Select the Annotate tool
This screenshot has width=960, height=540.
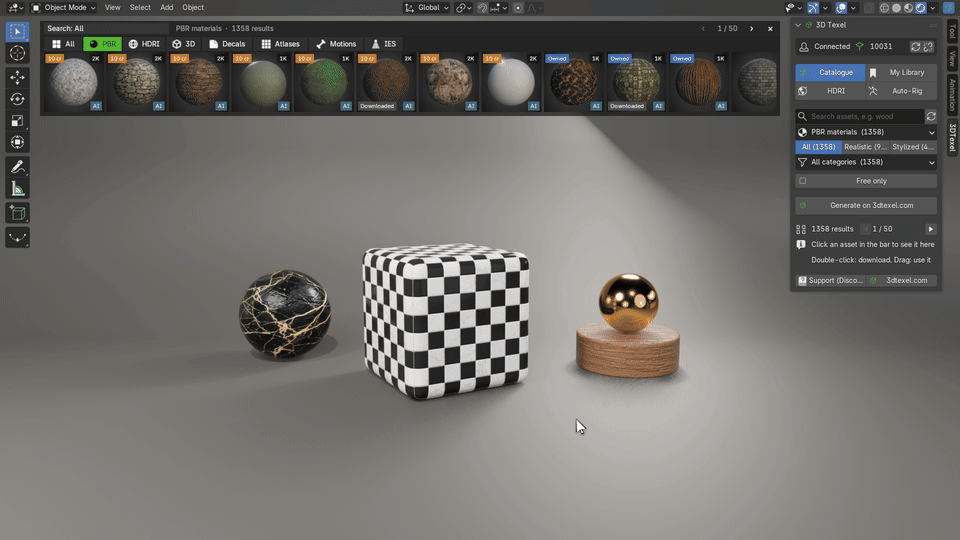[x=17, y=167]
